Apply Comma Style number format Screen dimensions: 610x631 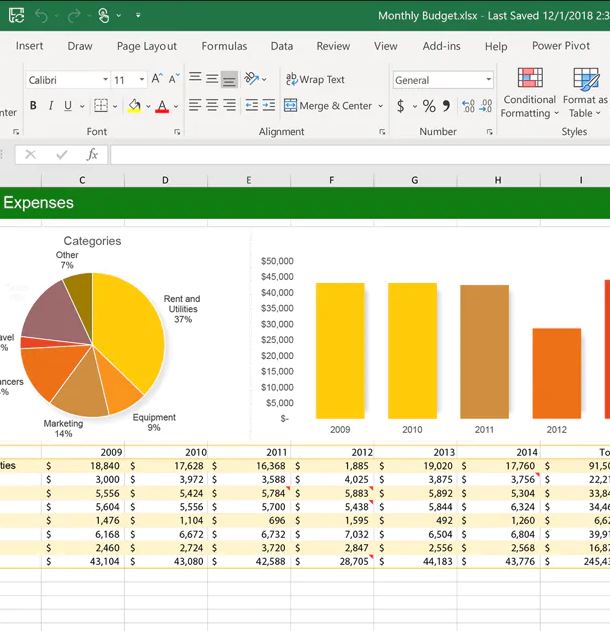pos(446,106)
